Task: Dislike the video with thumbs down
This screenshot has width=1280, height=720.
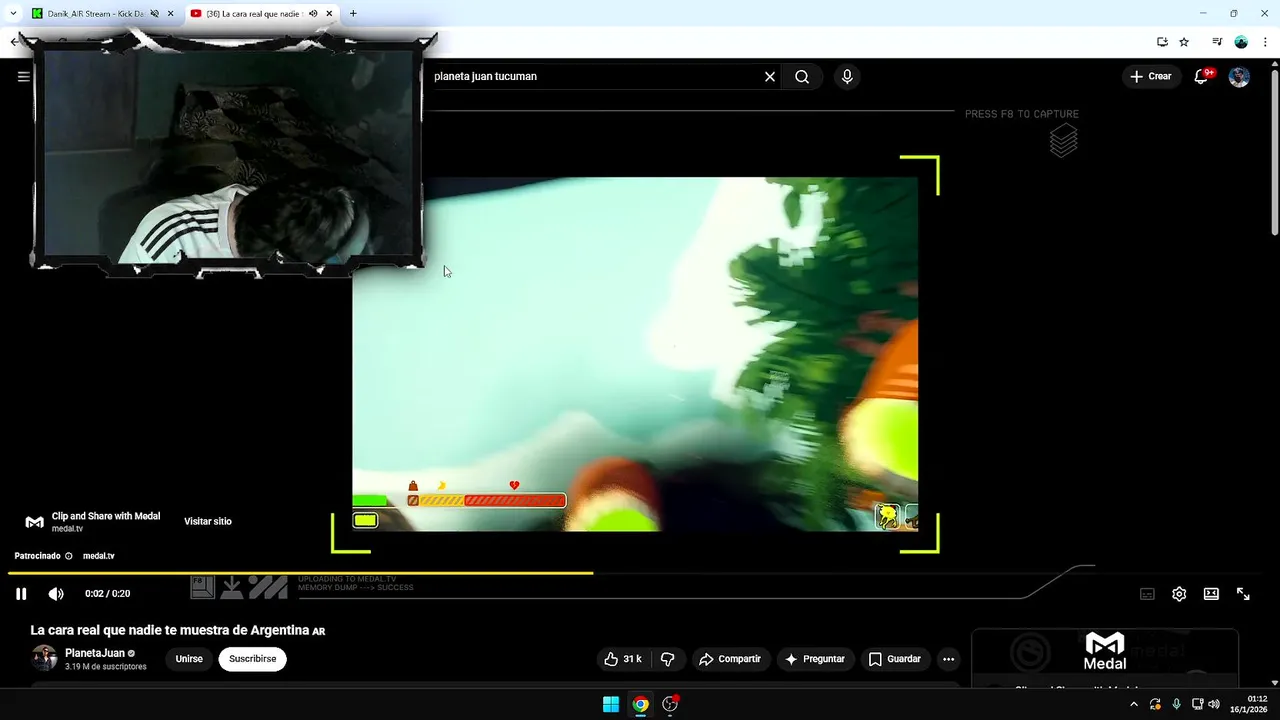Action: [x=667, y=659]
